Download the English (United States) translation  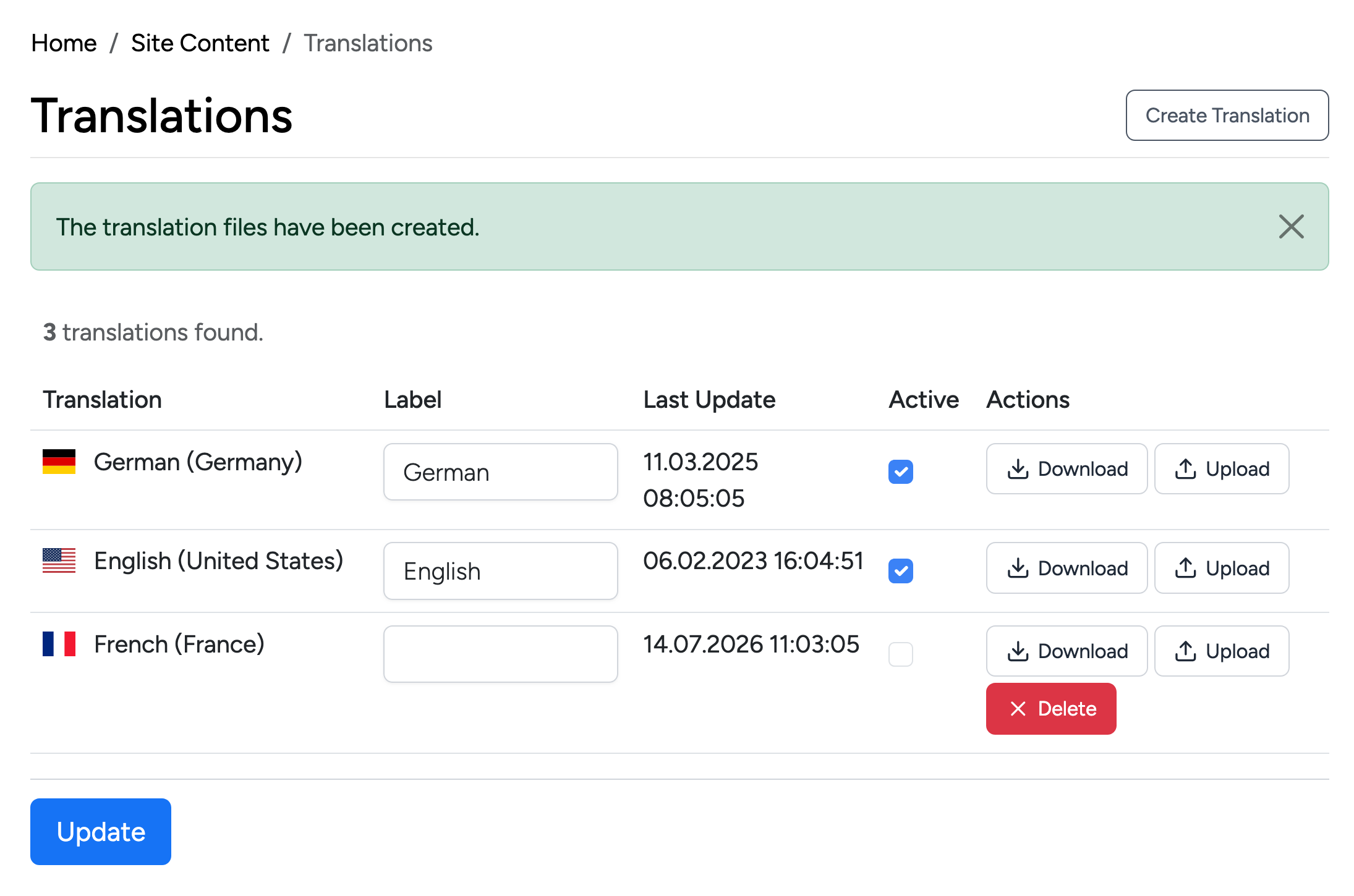click(1067, 568)
